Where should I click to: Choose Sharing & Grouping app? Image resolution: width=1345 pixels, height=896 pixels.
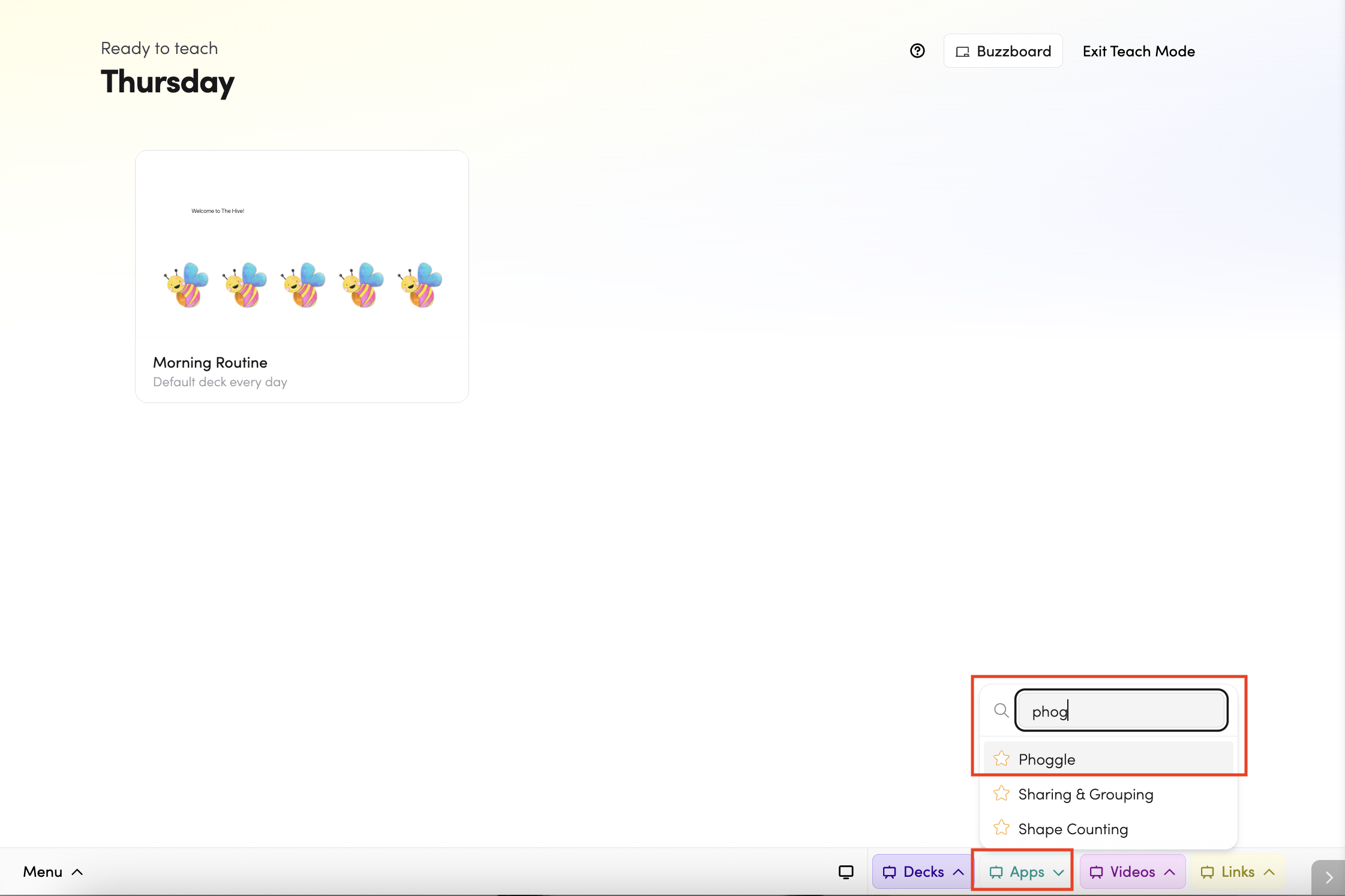pyautogui.click(x=1085, y=794)
